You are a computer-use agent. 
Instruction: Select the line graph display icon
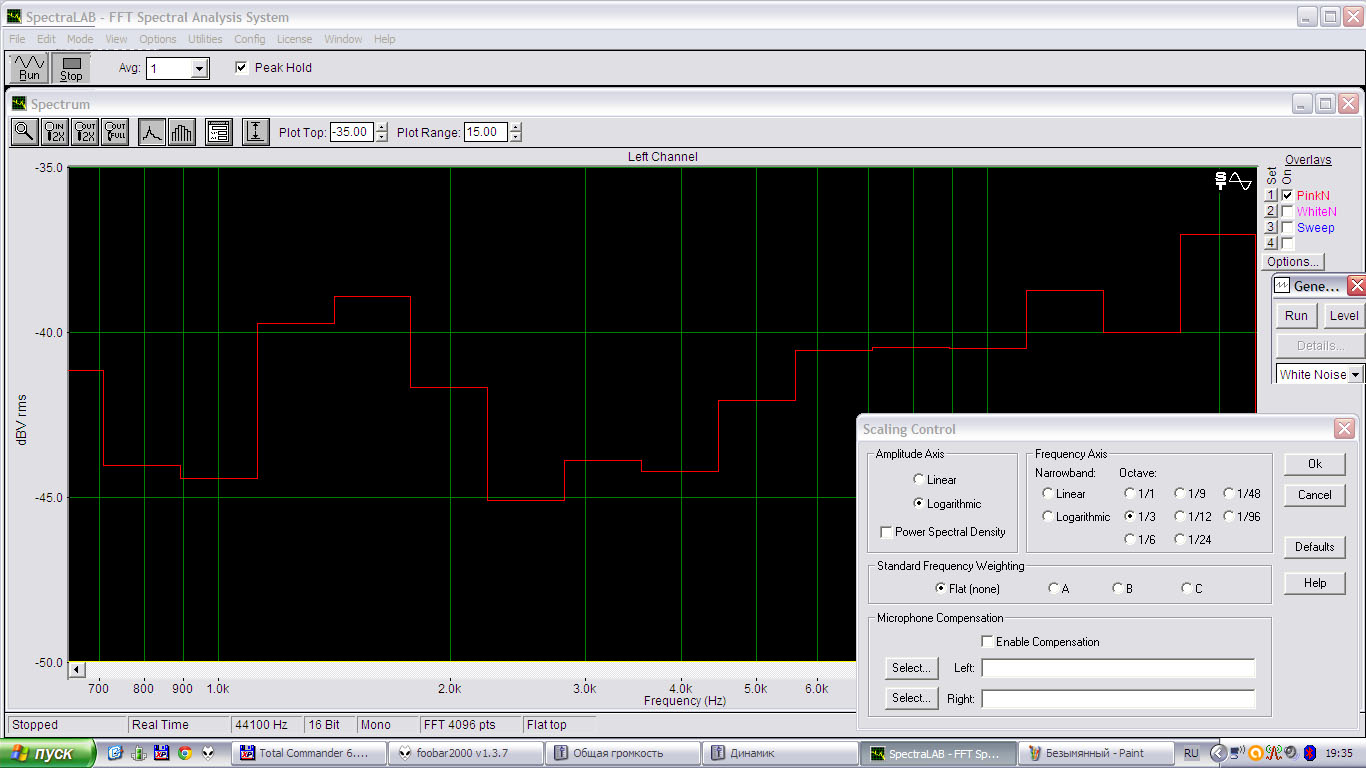[151, 132]
